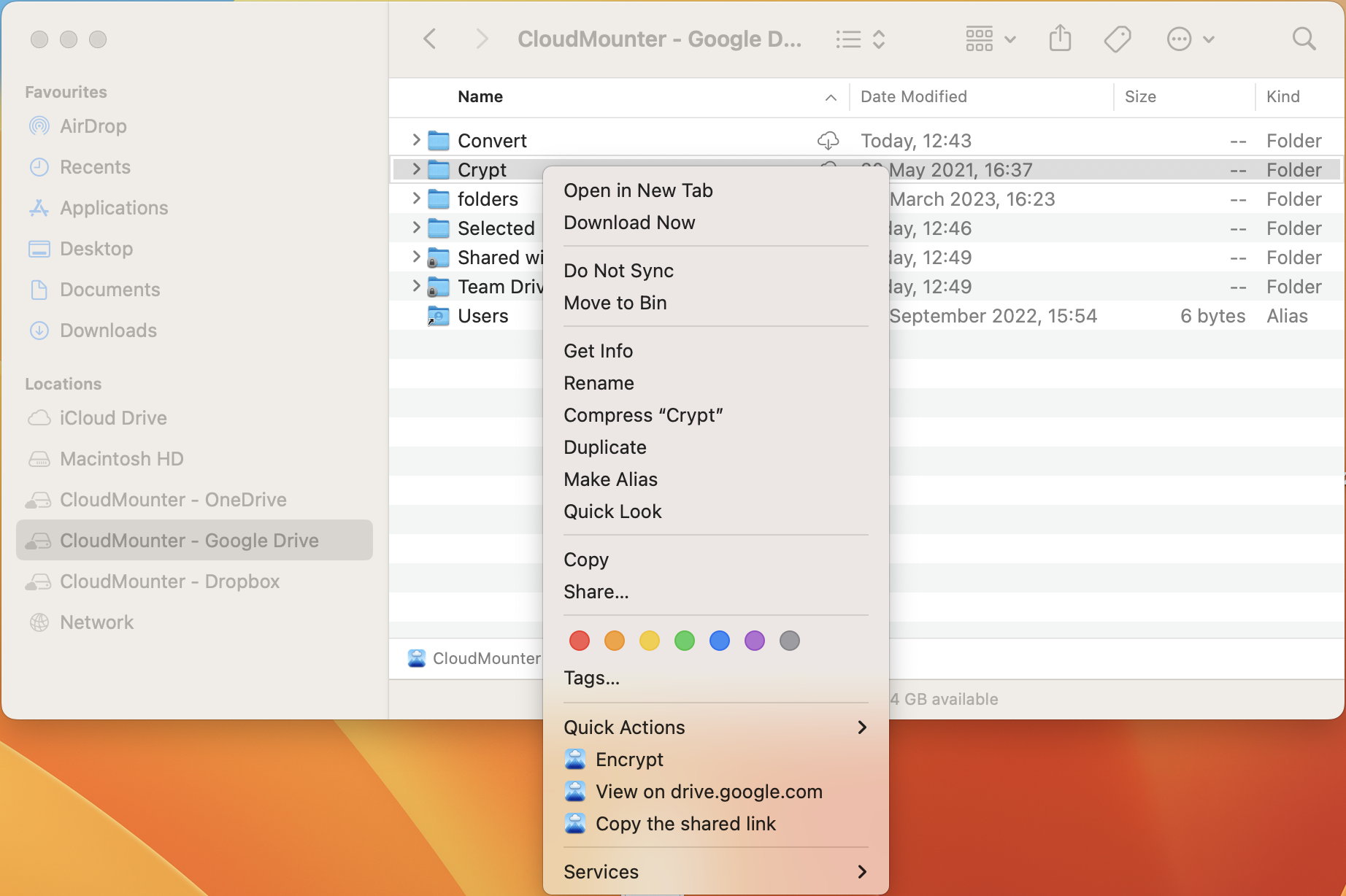Click CloudMounter in the path bar
Viewport: 1346px width, 896px height.
[474, 658]
